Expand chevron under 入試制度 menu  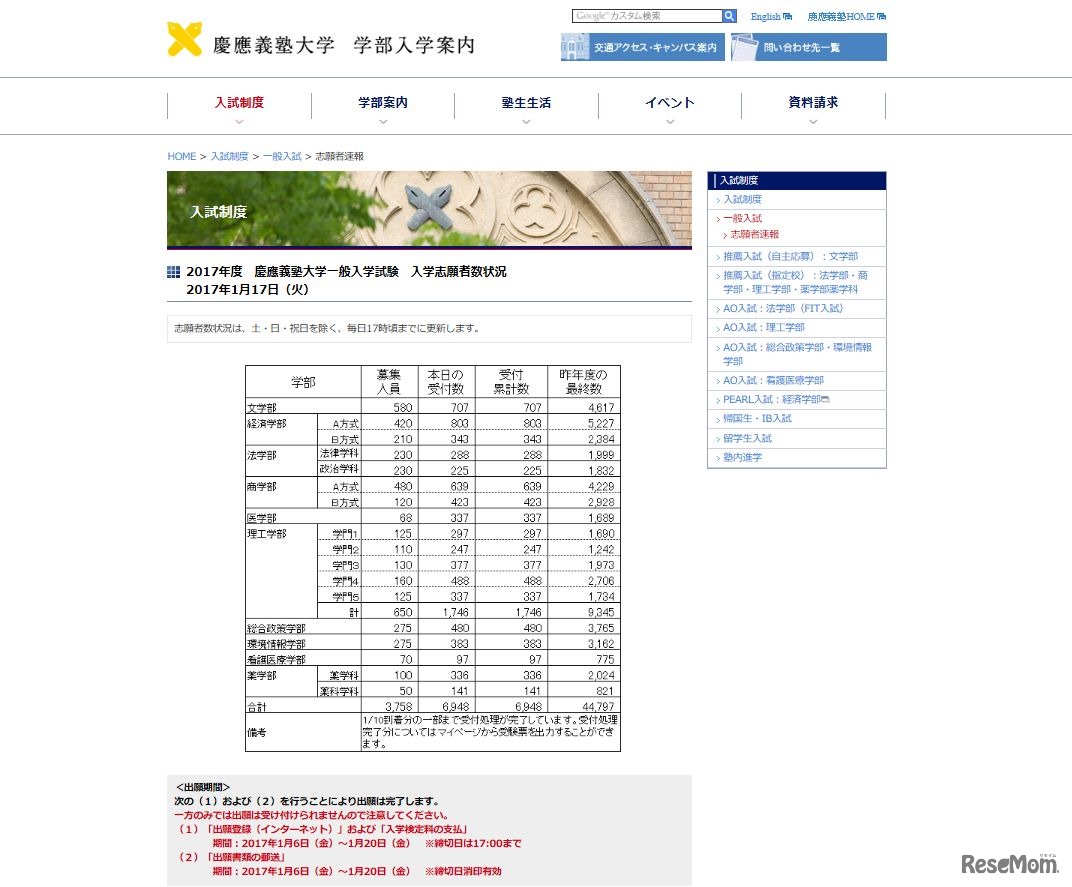pos(239,122)
